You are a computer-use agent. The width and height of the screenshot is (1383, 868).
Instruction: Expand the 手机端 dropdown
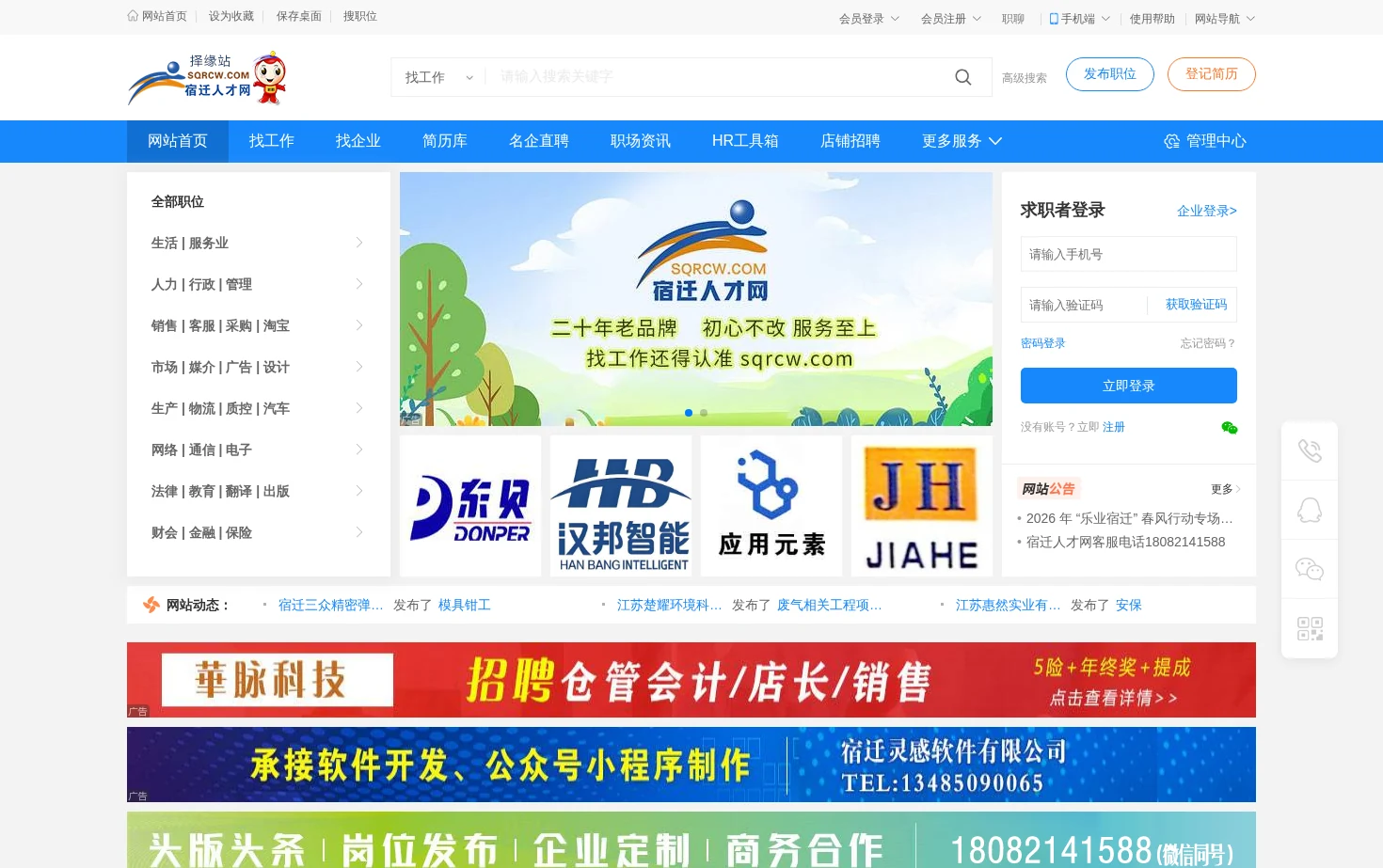[x=1105, y=19]
